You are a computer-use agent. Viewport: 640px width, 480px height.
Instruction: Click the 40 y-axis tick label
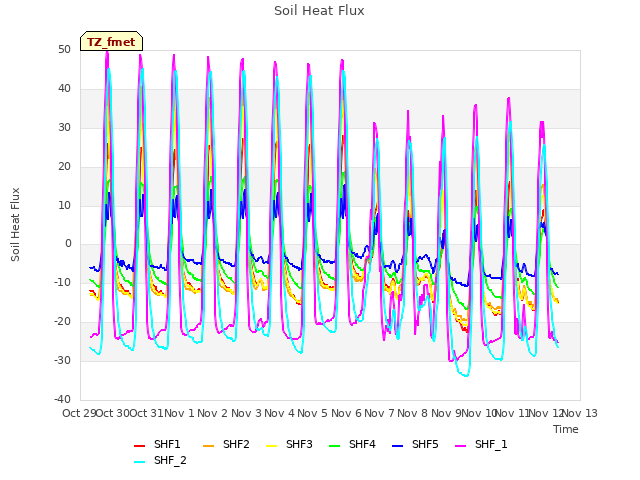(x=64, y=89)
